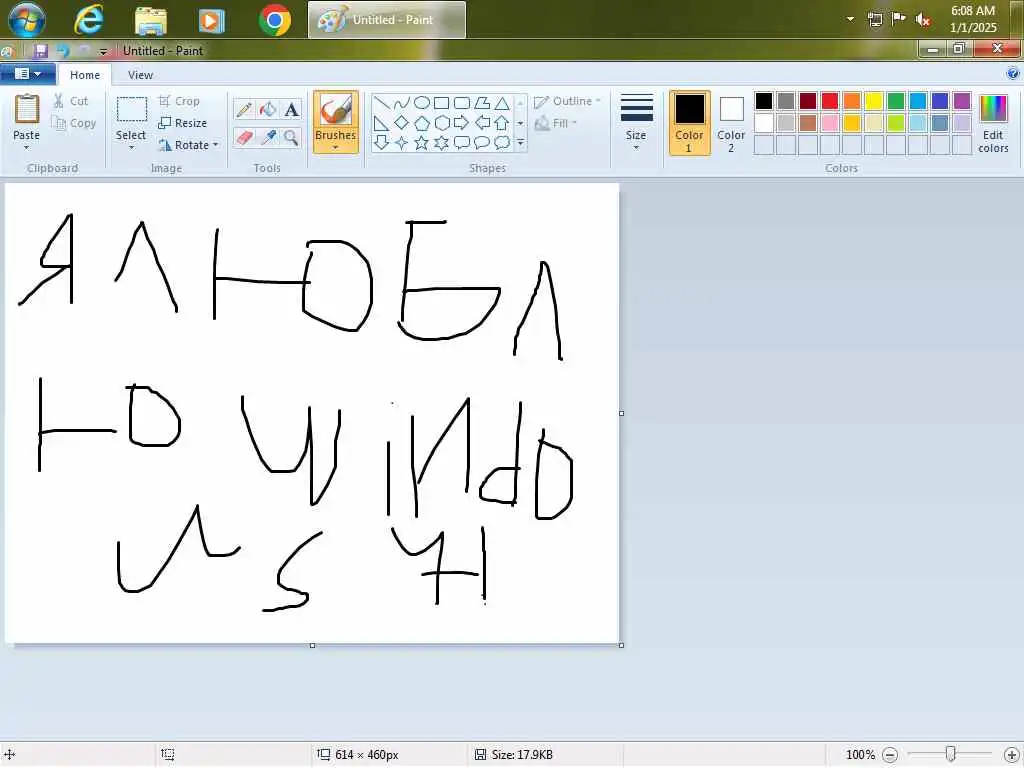Screen dimensions: 1024x768
Task: Customize Quick Access Toolbar dropdown arrow
Action: 103,52
